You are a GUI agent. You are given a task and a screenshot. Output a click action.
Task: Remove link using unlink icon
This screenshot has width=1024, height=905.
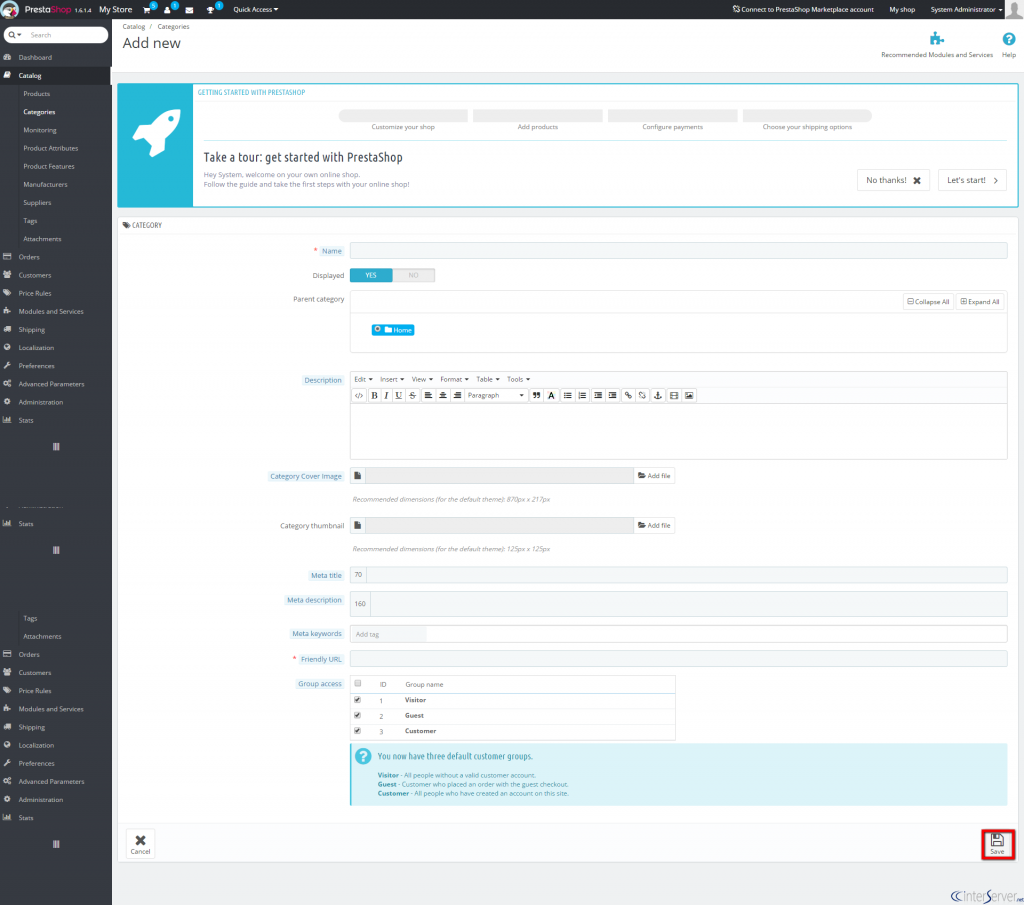click(642, 396)
